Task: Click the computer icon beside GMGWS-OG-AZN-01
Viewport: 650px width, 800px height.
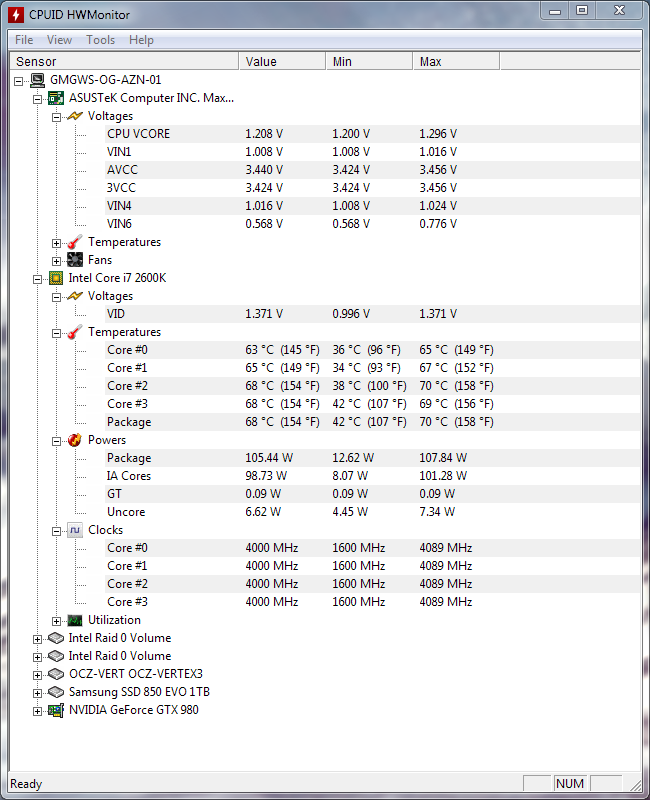Action: pos(37,80)
